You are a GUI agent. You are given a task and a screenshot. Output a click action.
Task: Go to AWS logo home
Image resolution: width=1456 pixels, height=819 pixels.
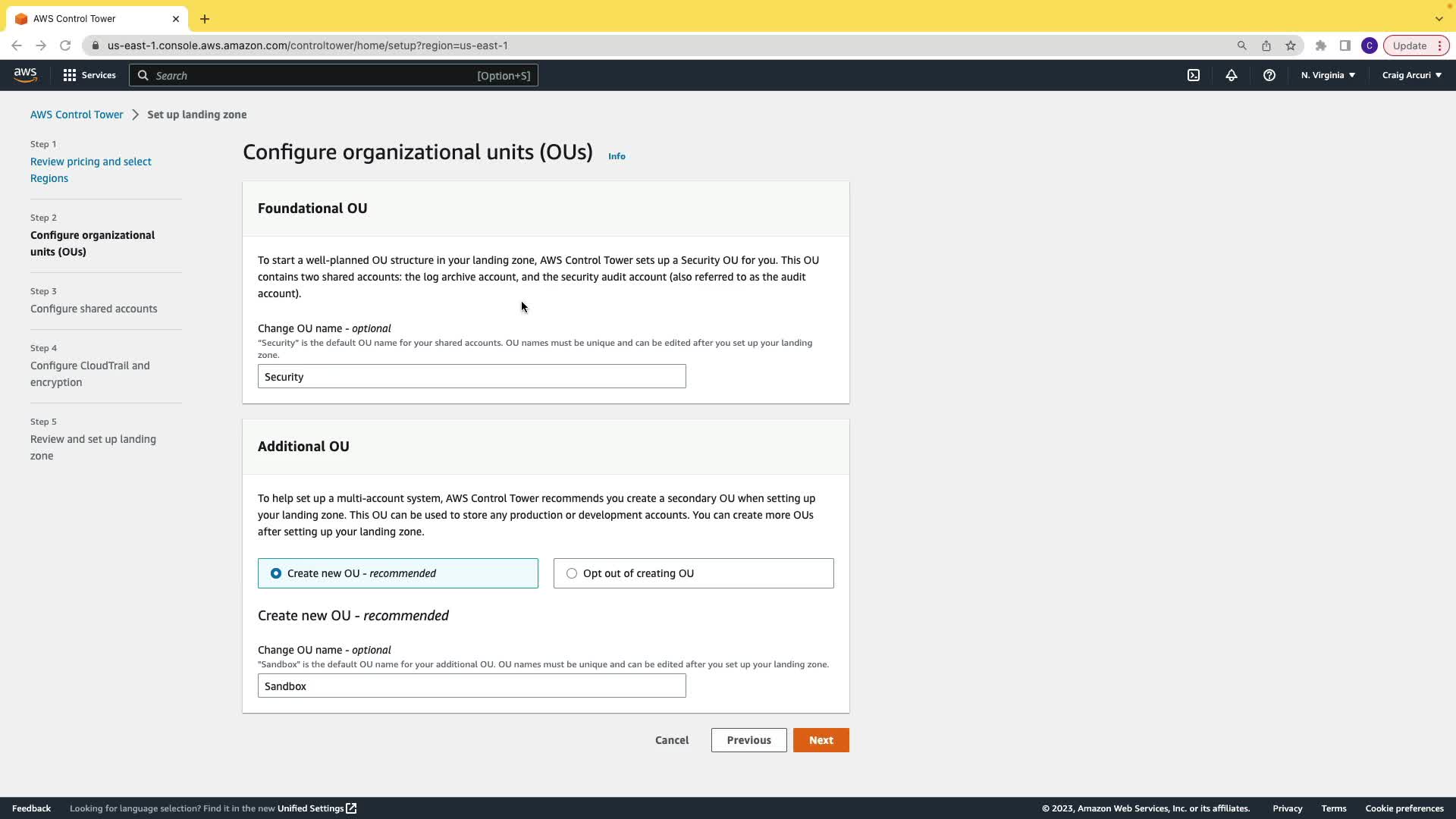coord(25,74)
